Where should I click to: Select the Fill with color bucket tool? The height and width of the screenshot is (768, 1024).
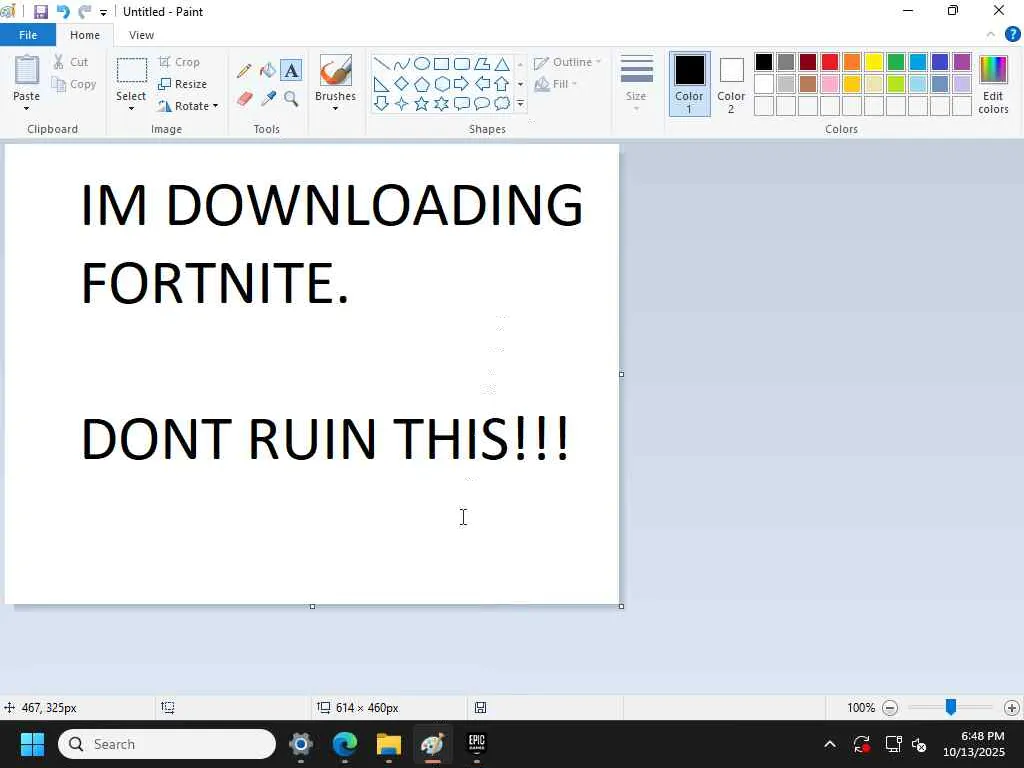click(x=268, y=71)
